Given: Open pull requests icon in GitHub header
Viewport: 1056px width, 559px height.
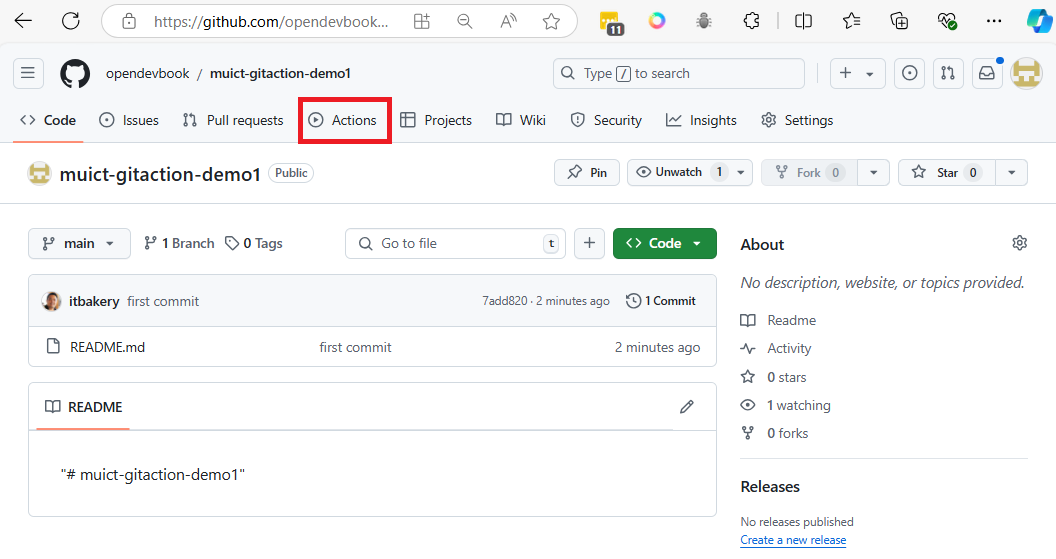Looking at the screenshot, I should pos(948,73).
